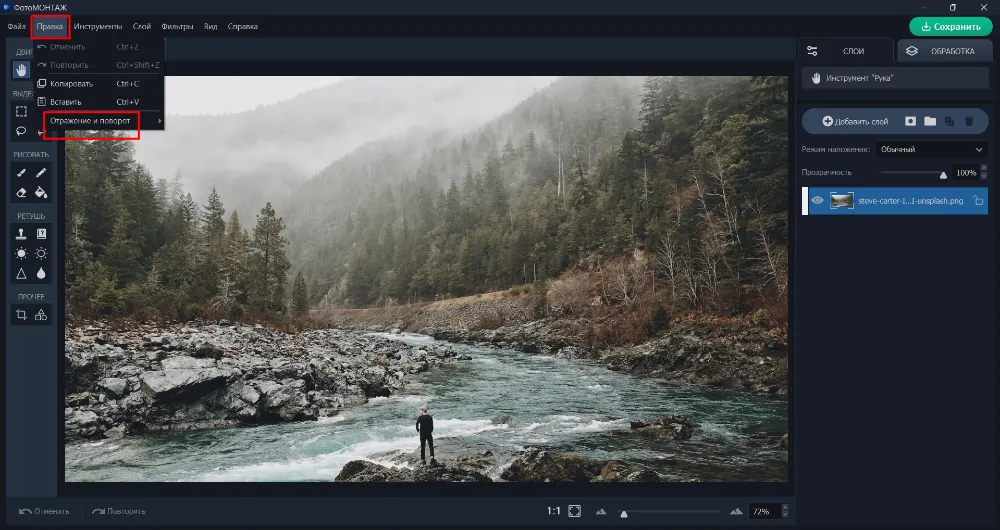Select the Blur droplet tool
This screenshot has height=530, width=1000.
(x=41, y=274)
